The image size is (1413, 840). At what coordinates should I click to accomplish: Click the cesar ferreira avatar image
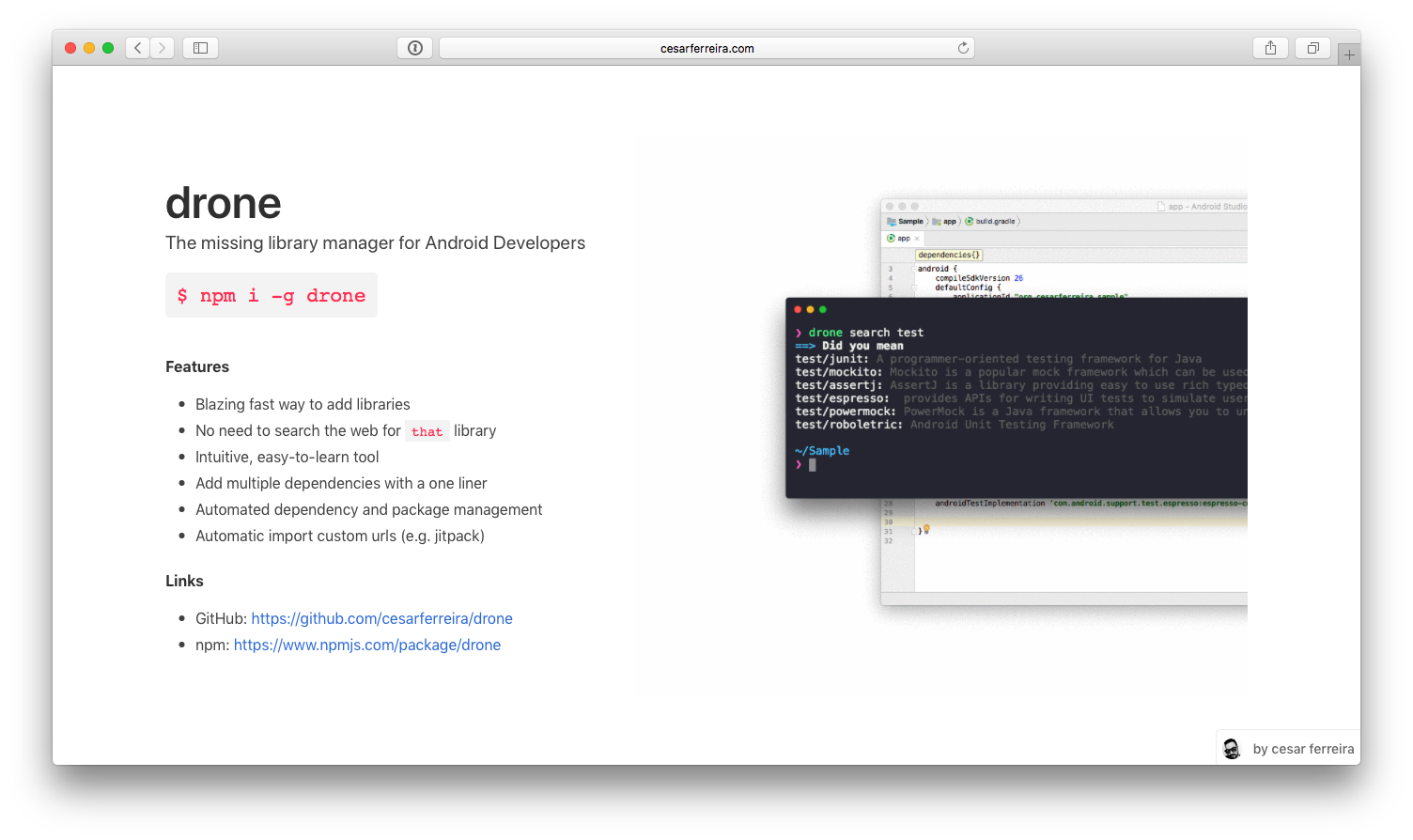(1232, 749)
